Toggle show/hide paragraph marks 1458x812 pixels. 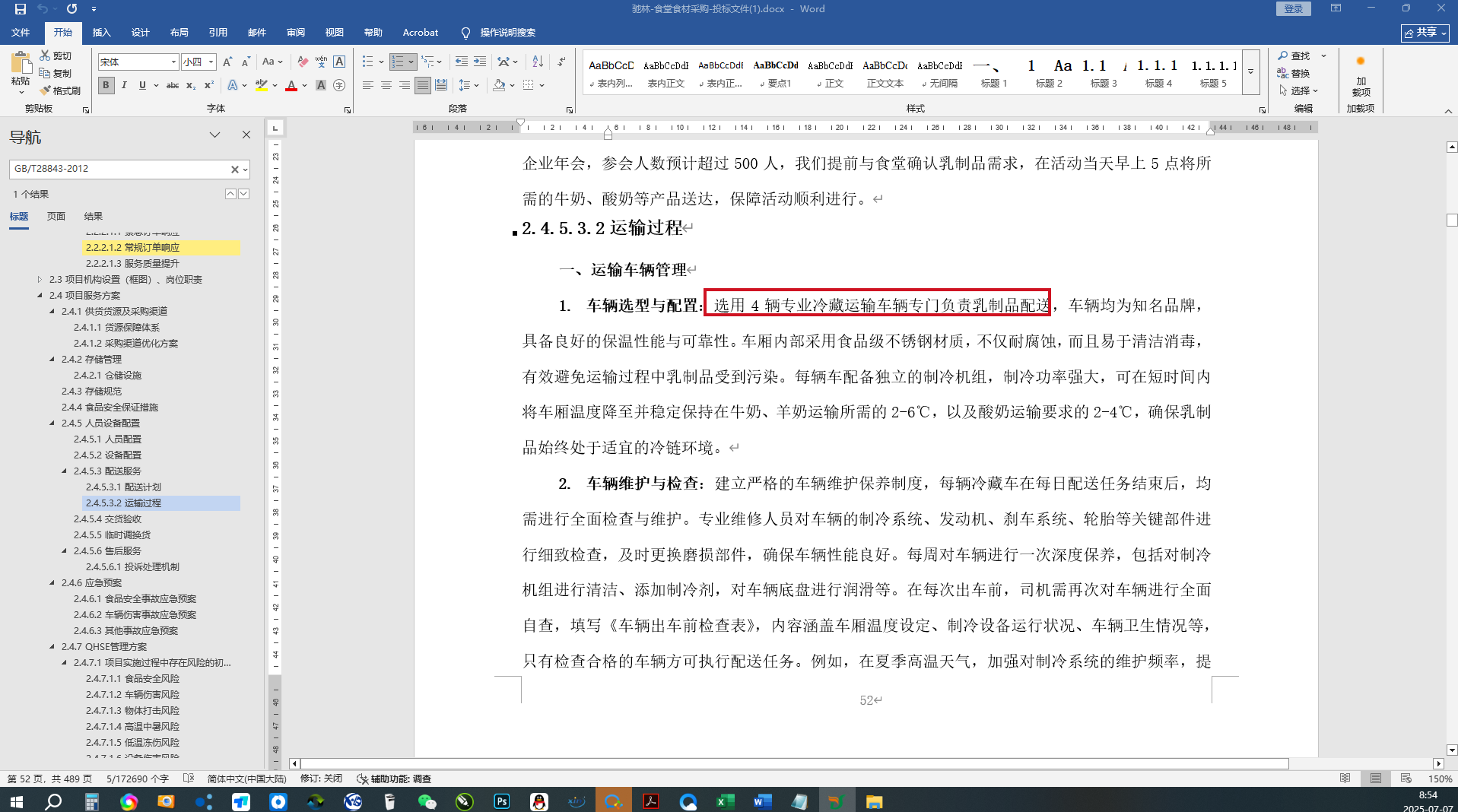[561, 62]
